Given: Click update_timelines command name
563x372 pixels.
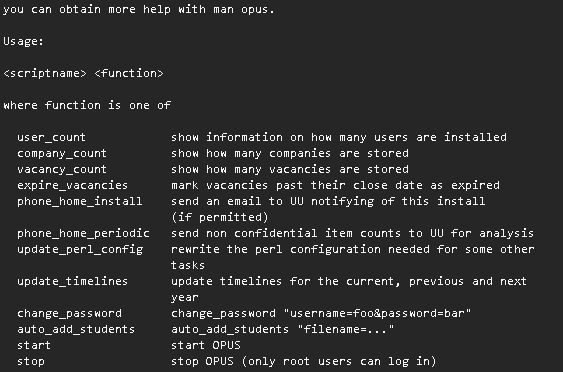Looking at the screenshot, I should point(72,281).
